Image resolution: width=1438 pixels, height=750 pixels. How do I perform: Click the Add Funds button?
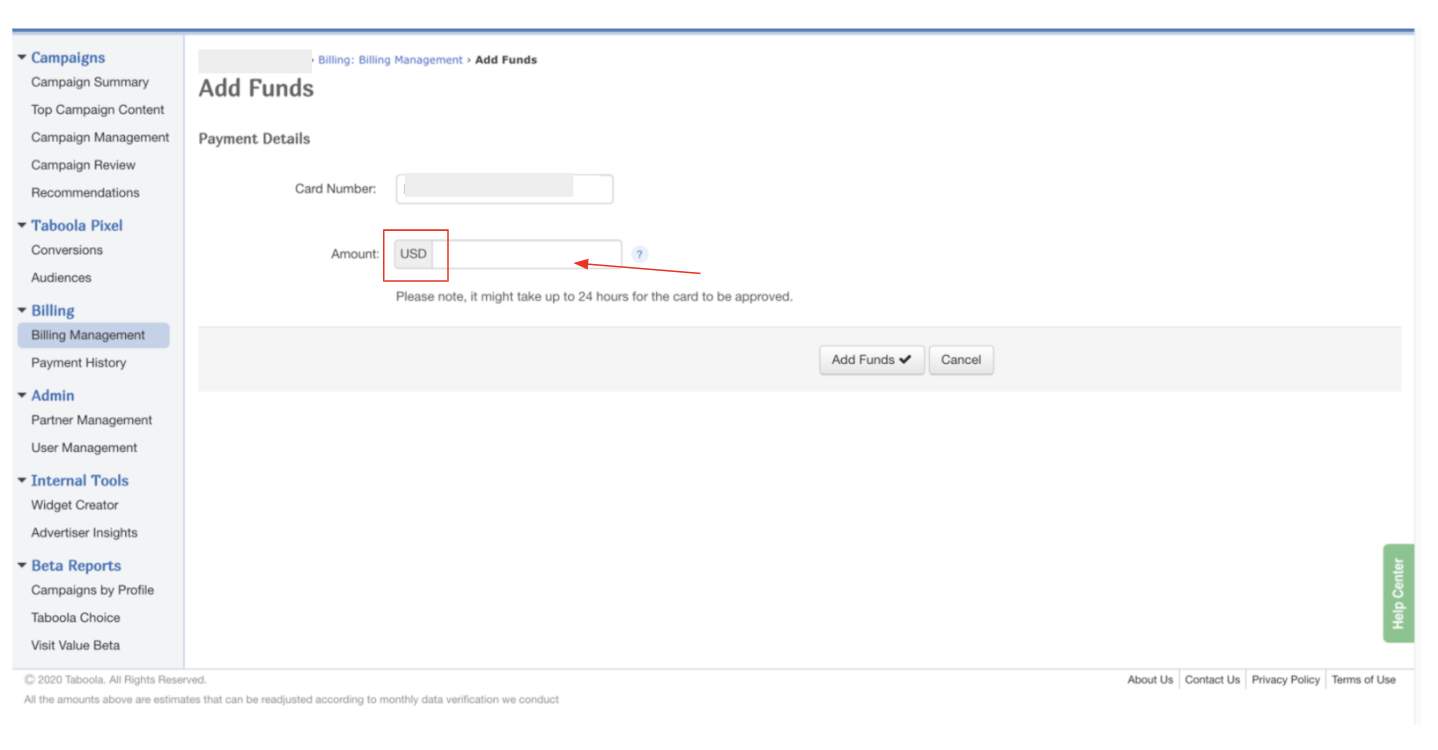coord(872,360)
